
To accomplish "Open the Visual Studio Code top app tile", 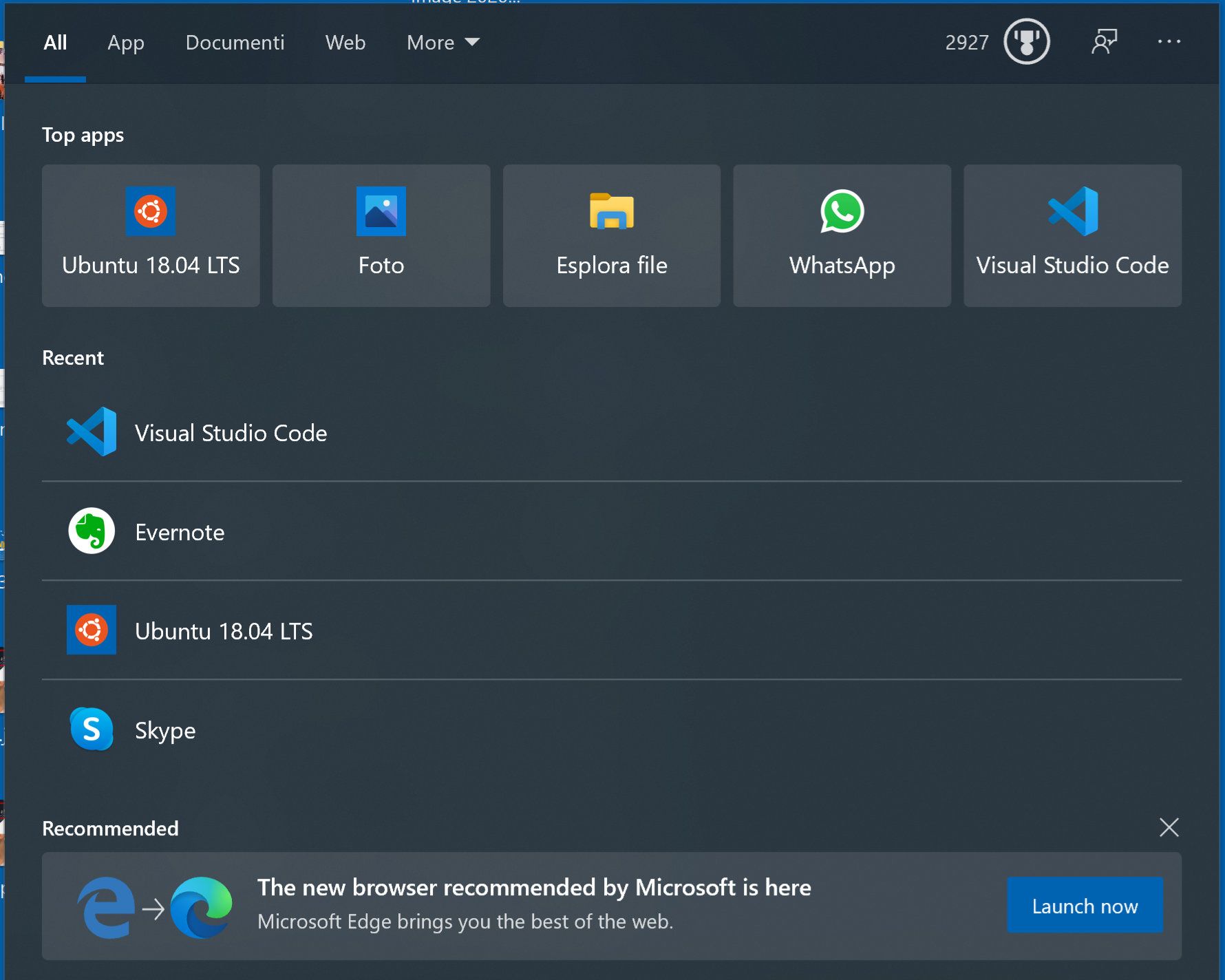I will 1072,235.
